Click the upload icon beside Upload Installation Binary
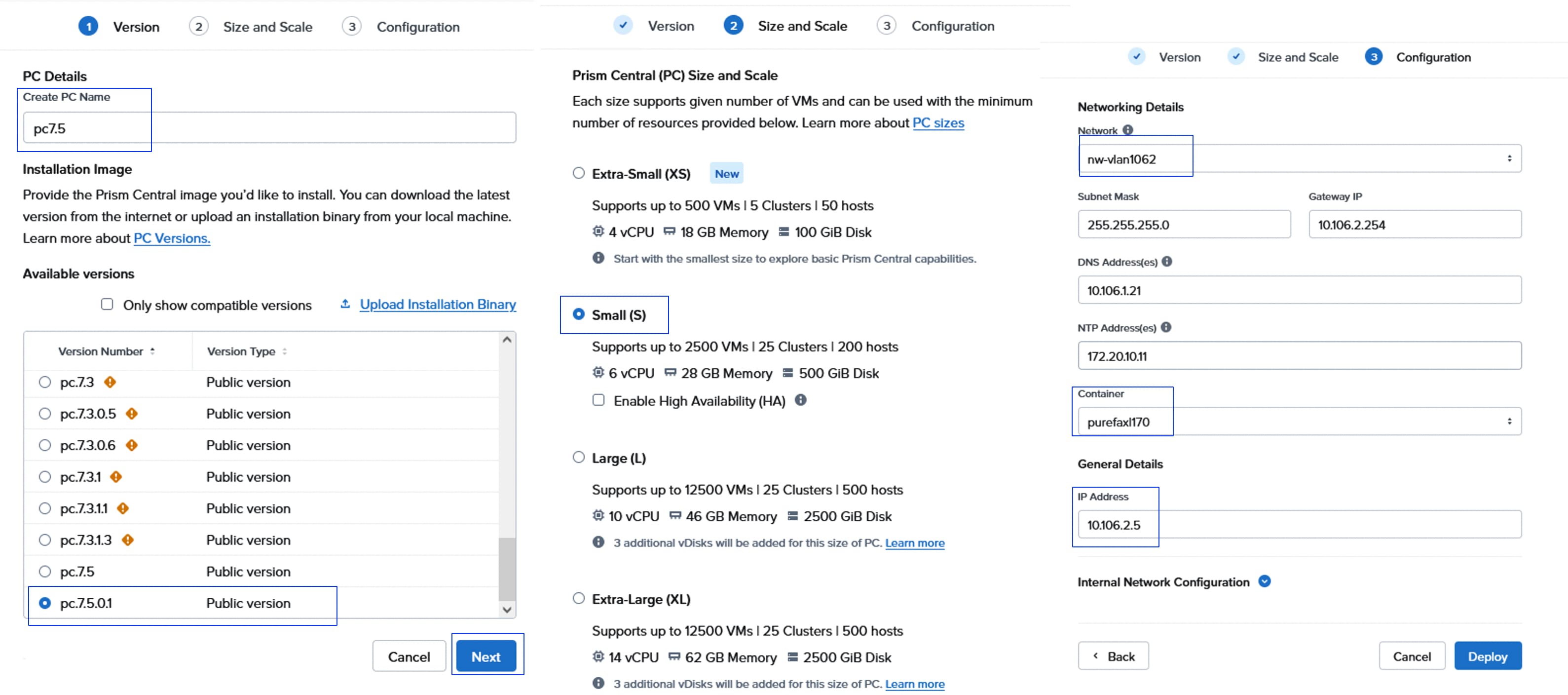 pos(345,304)
